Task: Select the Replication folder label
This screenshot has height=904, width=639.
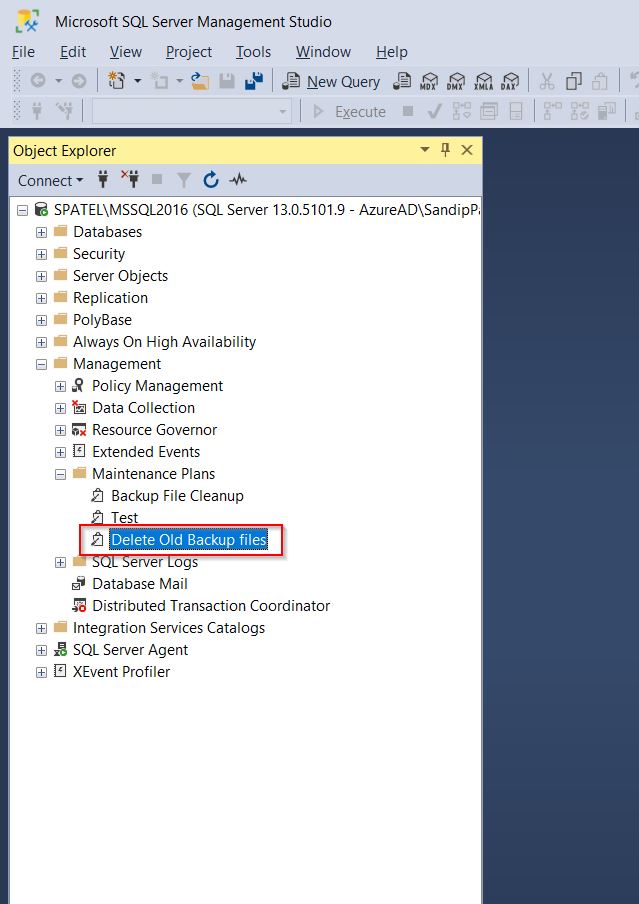Action: click(110, 297)
